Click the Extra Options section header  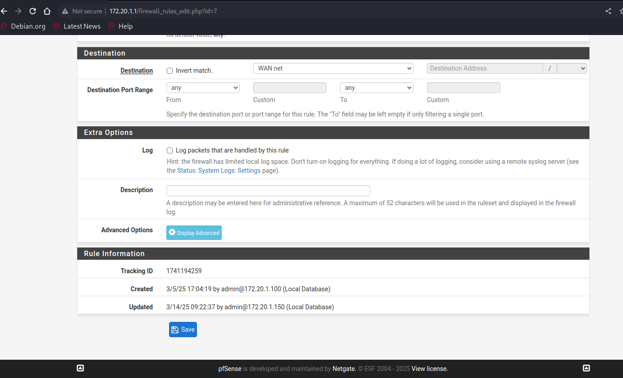(x=333, y=132)
